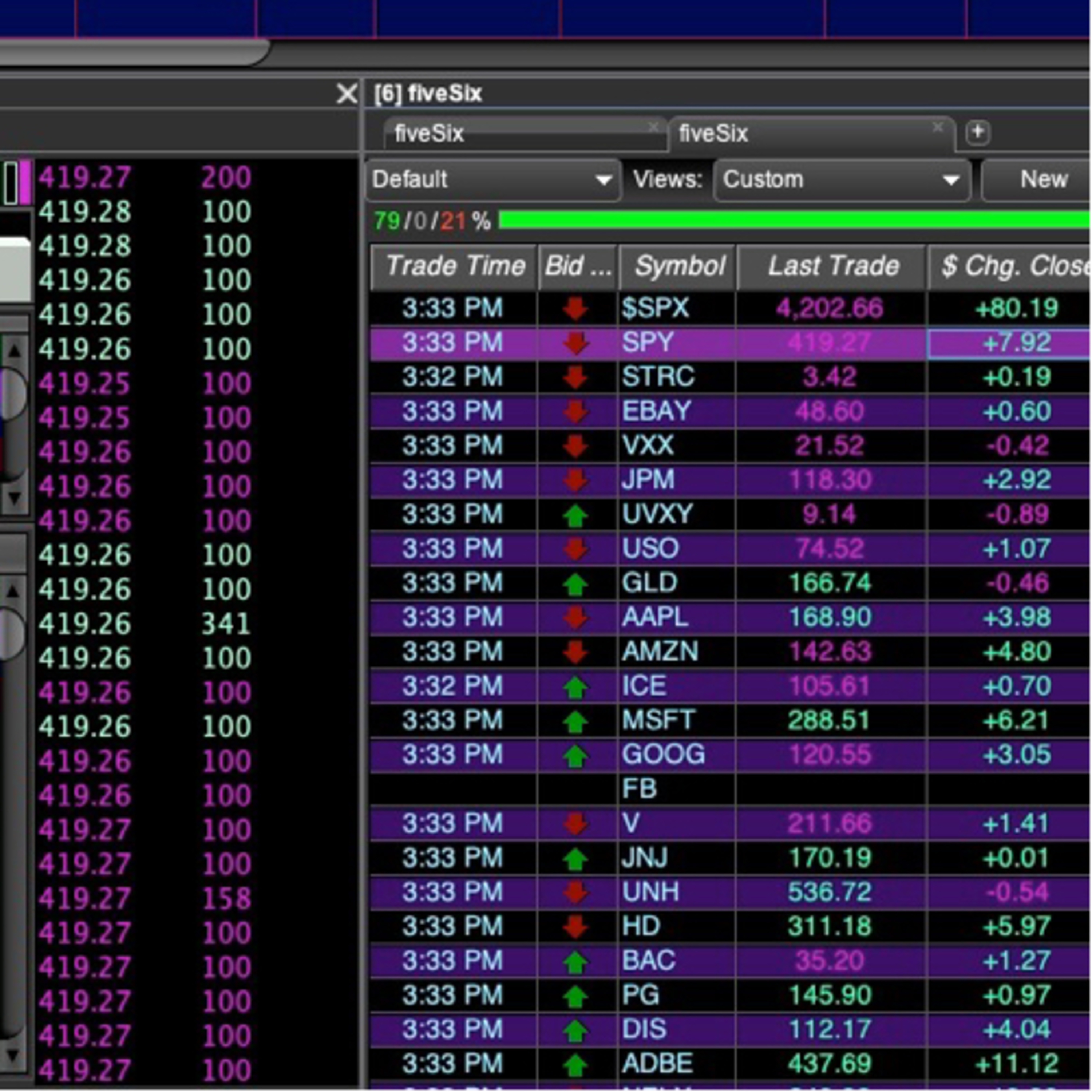Viewport: 1092px width, 1092px height.
Task: Select the ADBE symbol
Action: pos(657,1064)
